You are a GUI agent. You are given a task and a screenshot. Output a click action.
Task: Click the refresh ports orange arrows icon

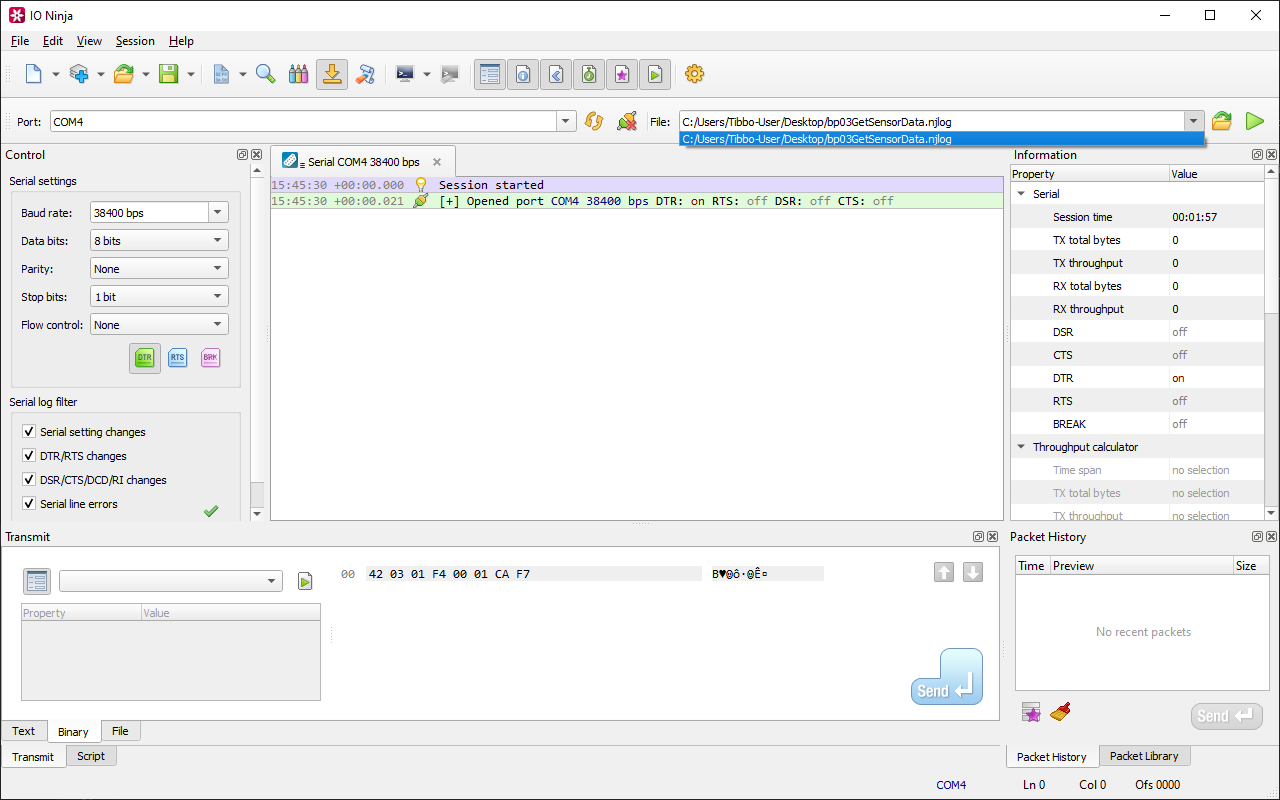594,121
